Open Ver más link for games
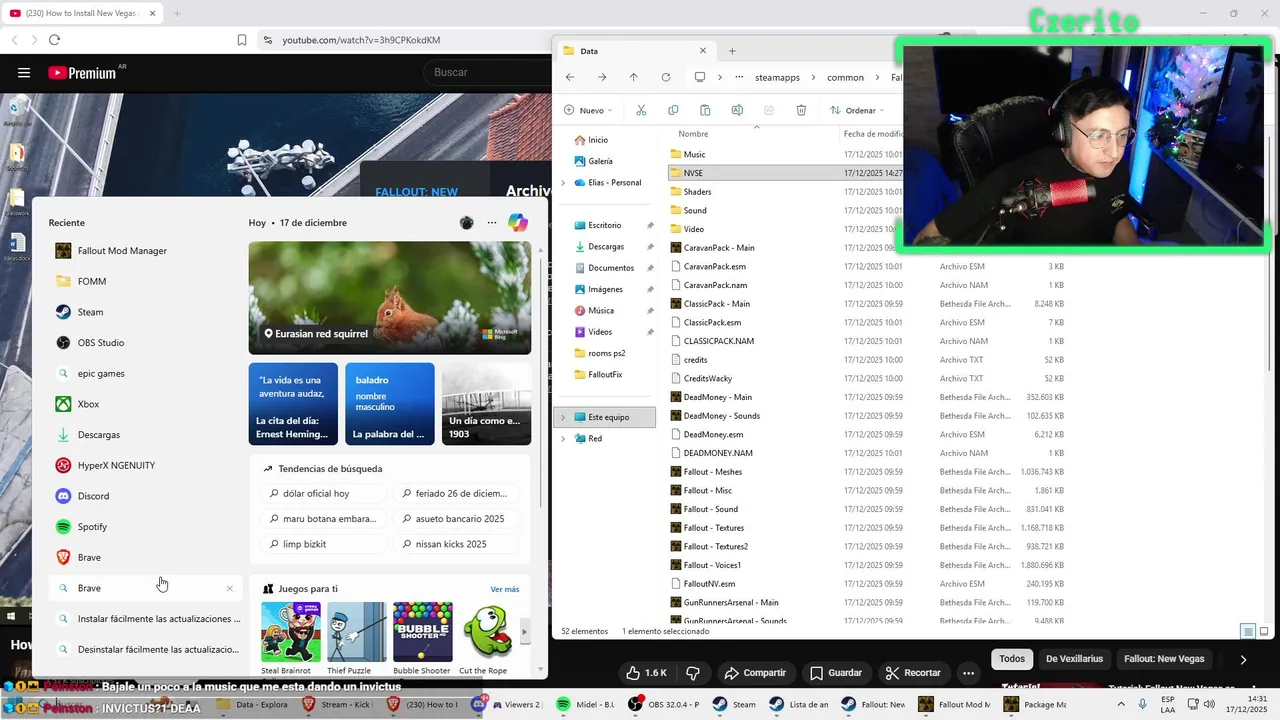Viewport: 1280px width, 720px height. point(505,589)
